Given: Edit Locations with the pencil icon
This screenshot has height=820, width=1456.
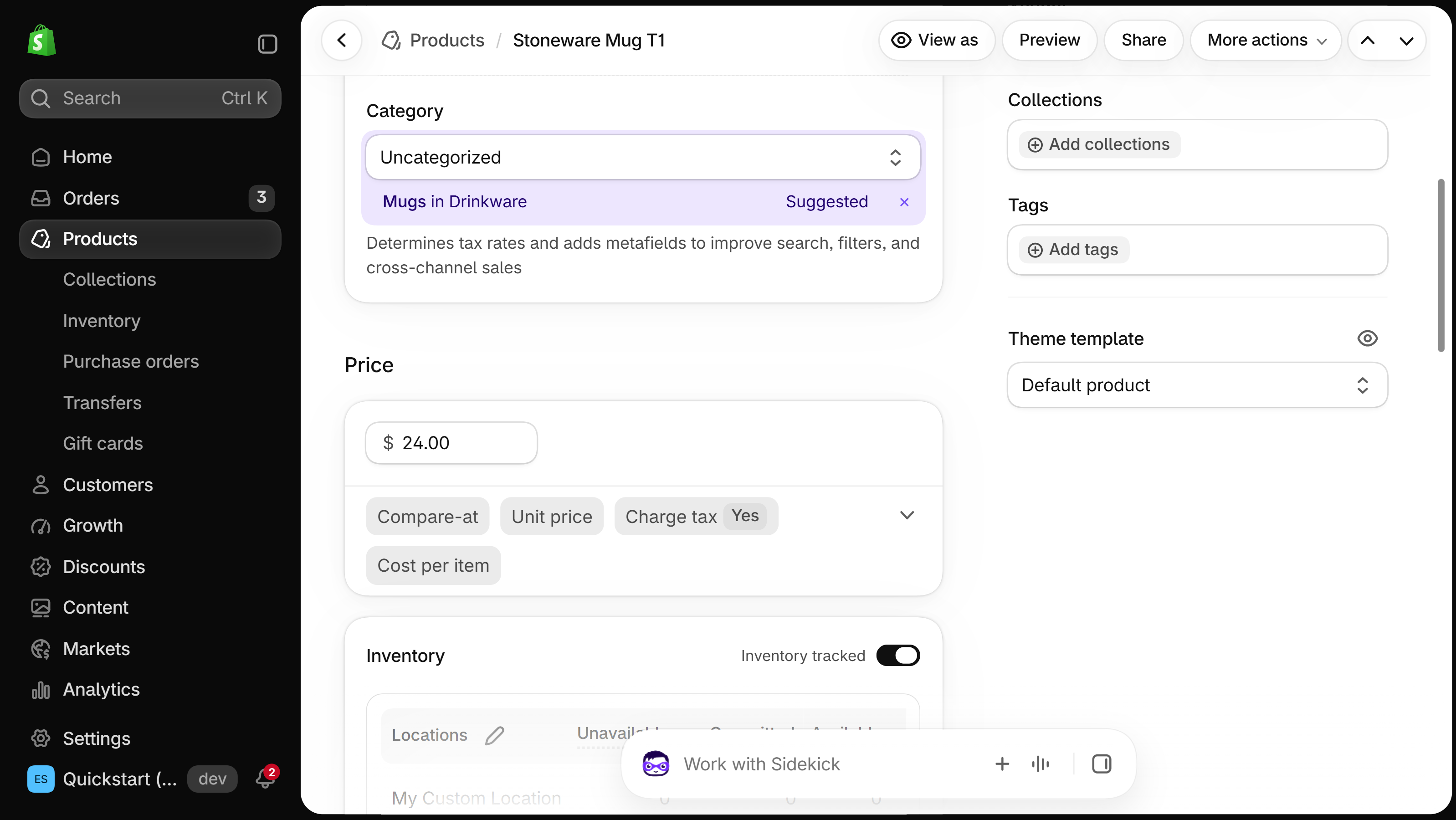Looking at the screenshot, I should tap(495, 735).
